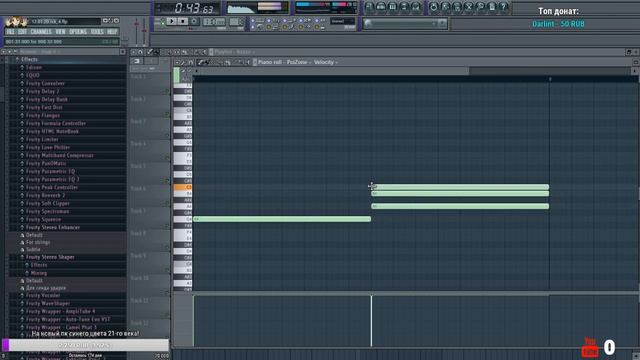Open the OPTIONS menu

coord(78,32)
